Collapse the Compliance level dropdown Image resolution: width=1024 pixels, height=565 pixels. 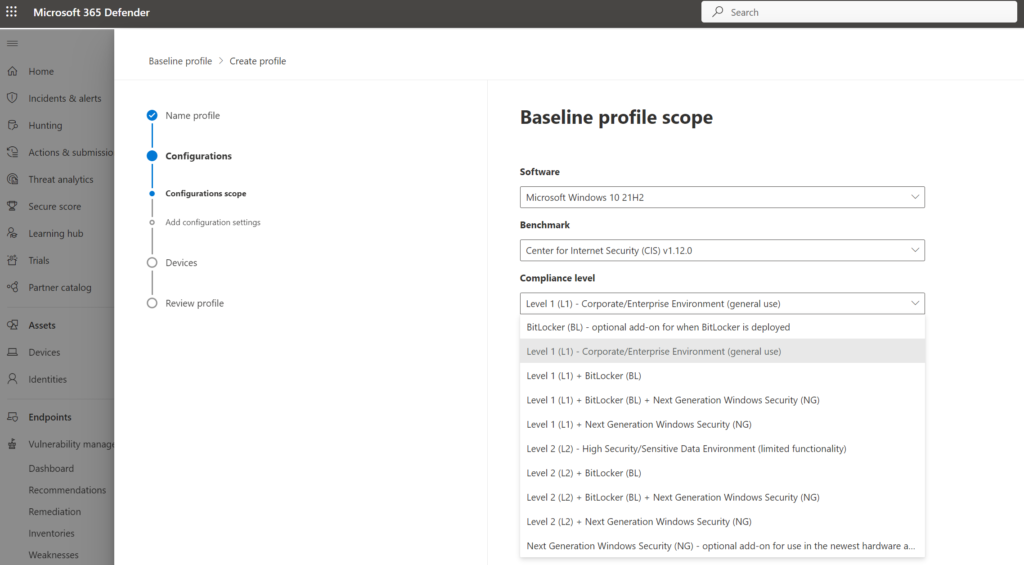coord(722,303)
